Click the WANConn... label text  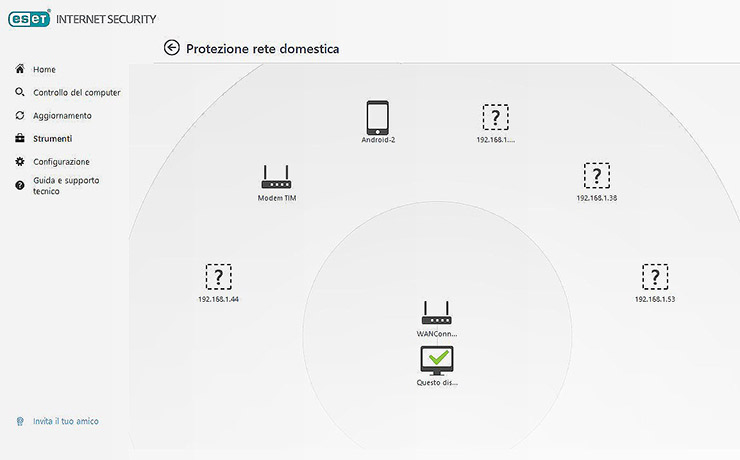click(x=437, y=334)
